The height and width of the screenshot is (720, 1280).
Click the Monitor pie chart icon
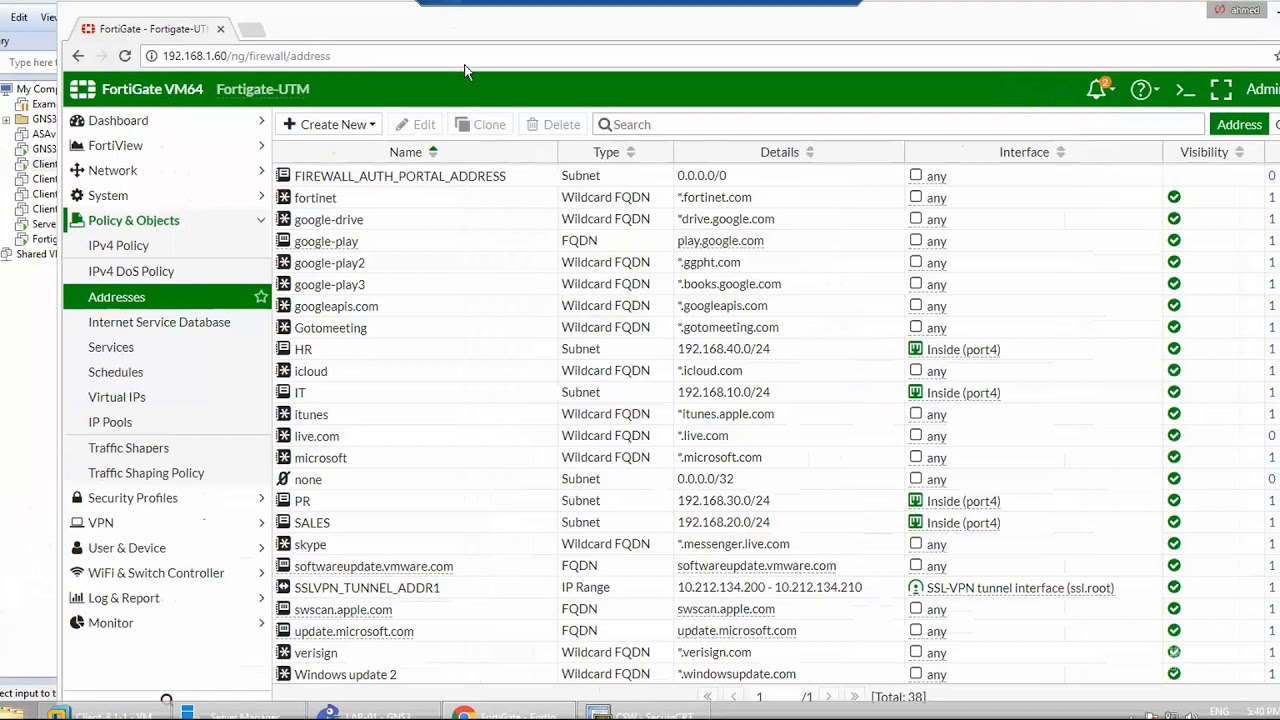pyautogui.click(x=77, y=623)
